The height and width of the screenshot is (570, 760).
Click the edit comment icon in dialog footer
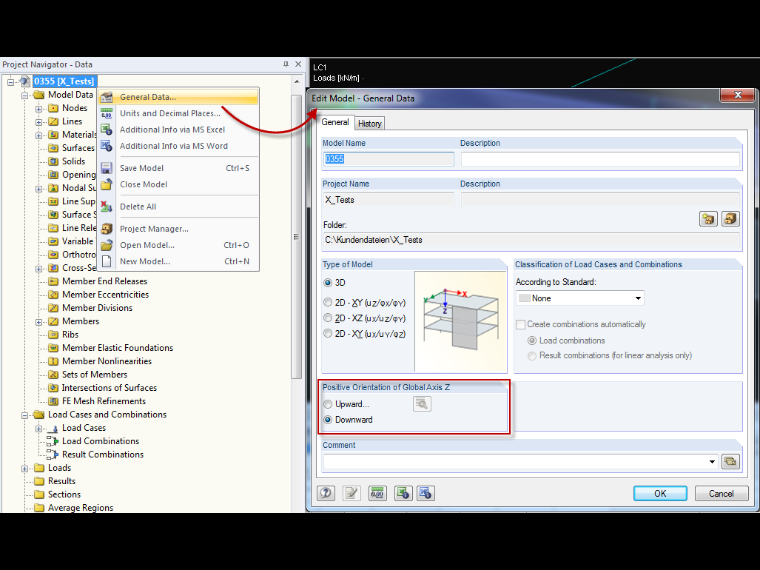pyautogui.click(x=351, y=493)
